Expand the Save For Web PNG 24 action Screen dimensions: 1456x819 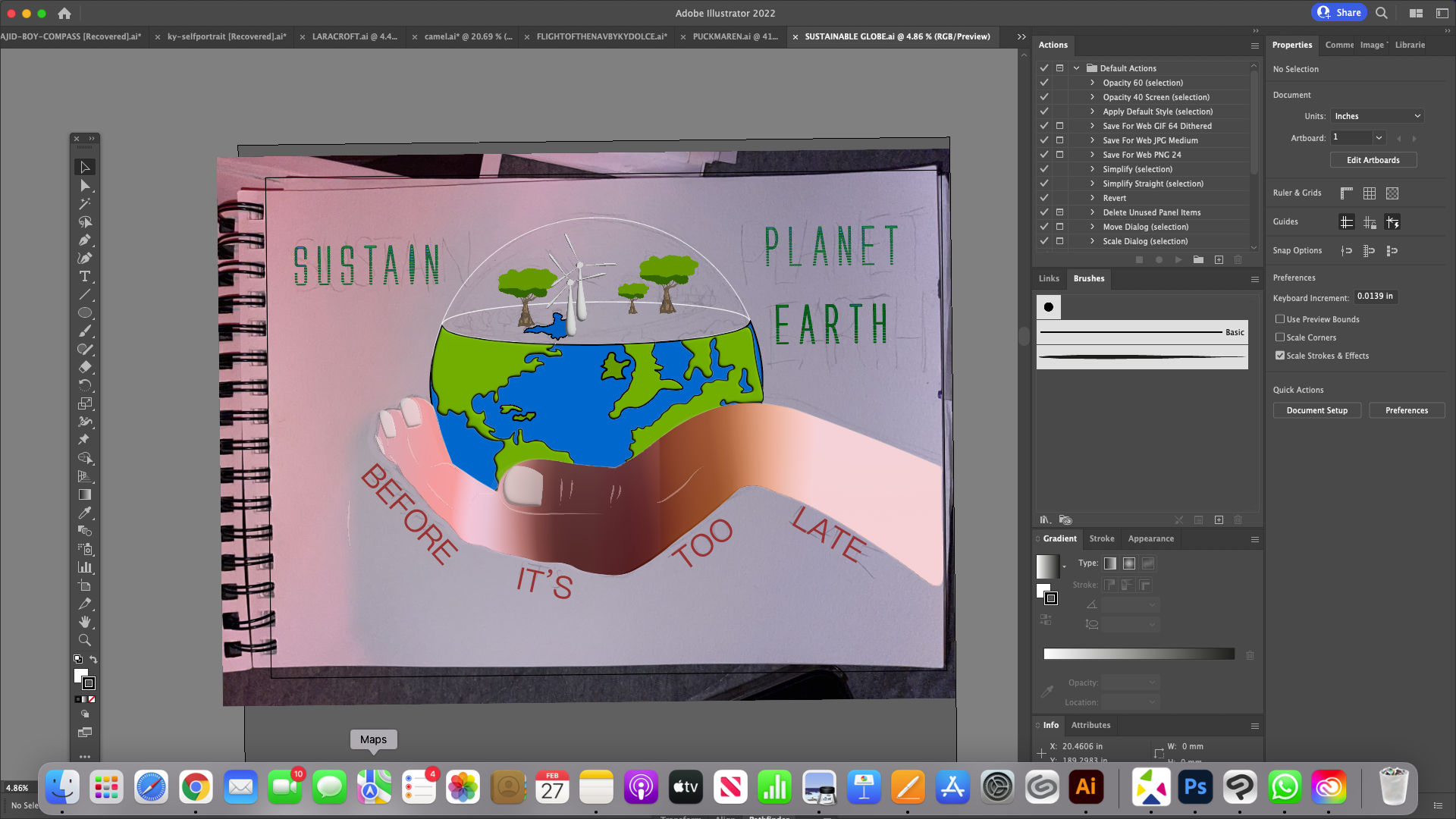click(x=1092, y=155)
